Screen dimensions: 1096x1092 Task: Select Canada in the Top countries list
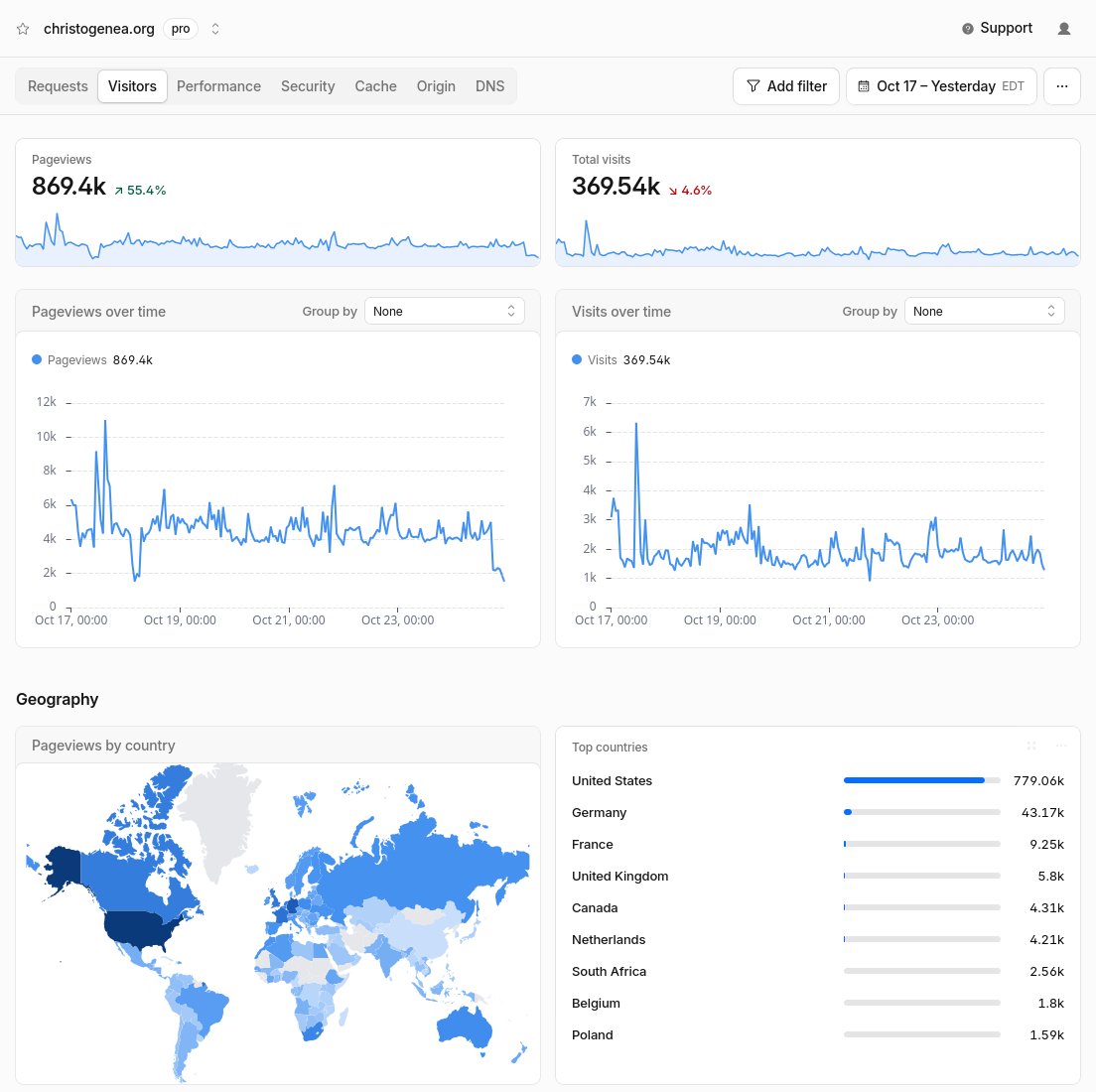tap(818, 907)
